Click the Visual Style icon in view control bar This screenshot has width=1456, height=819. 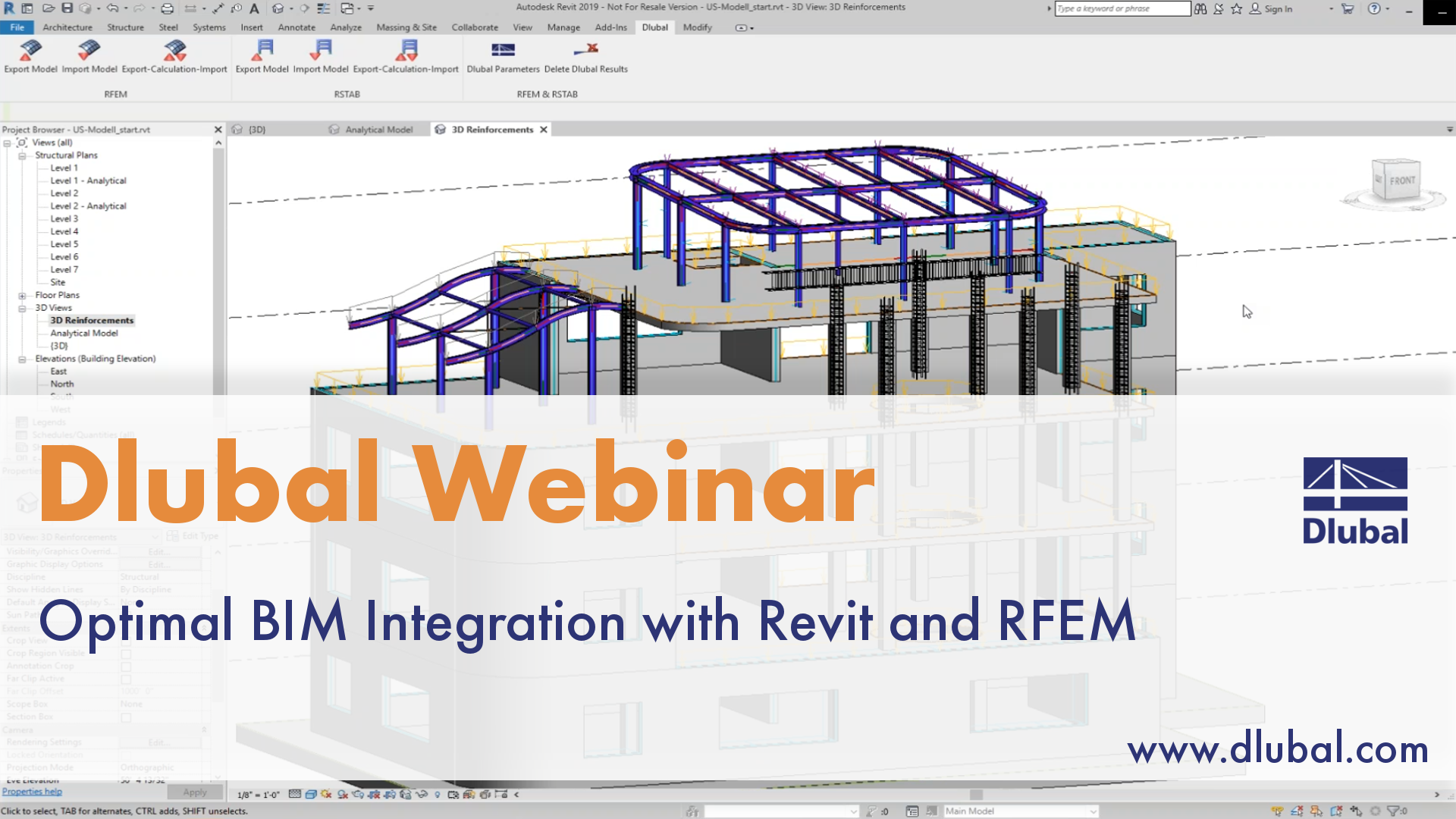point(311,794)
